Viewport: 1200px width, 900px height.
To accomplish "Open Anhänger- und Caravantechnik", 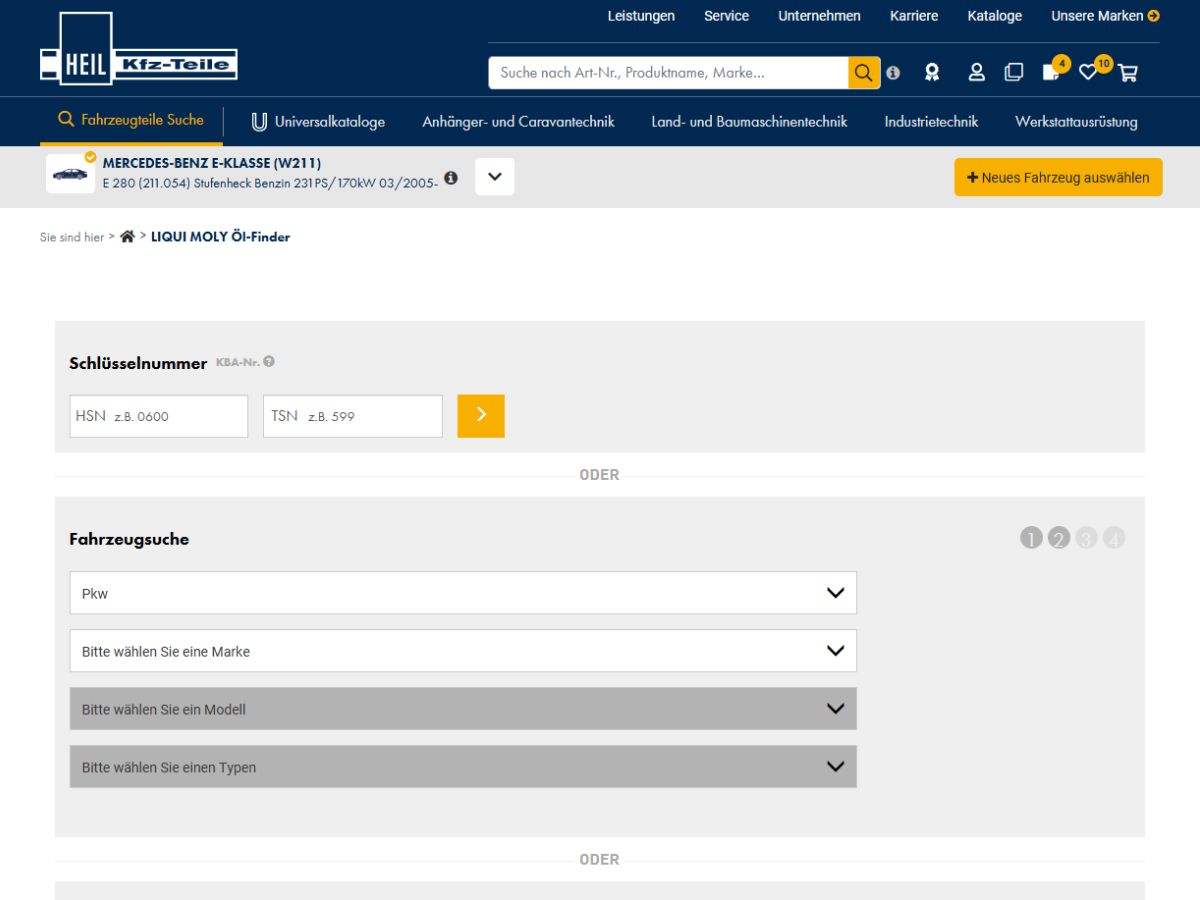I will coord(518,122).
